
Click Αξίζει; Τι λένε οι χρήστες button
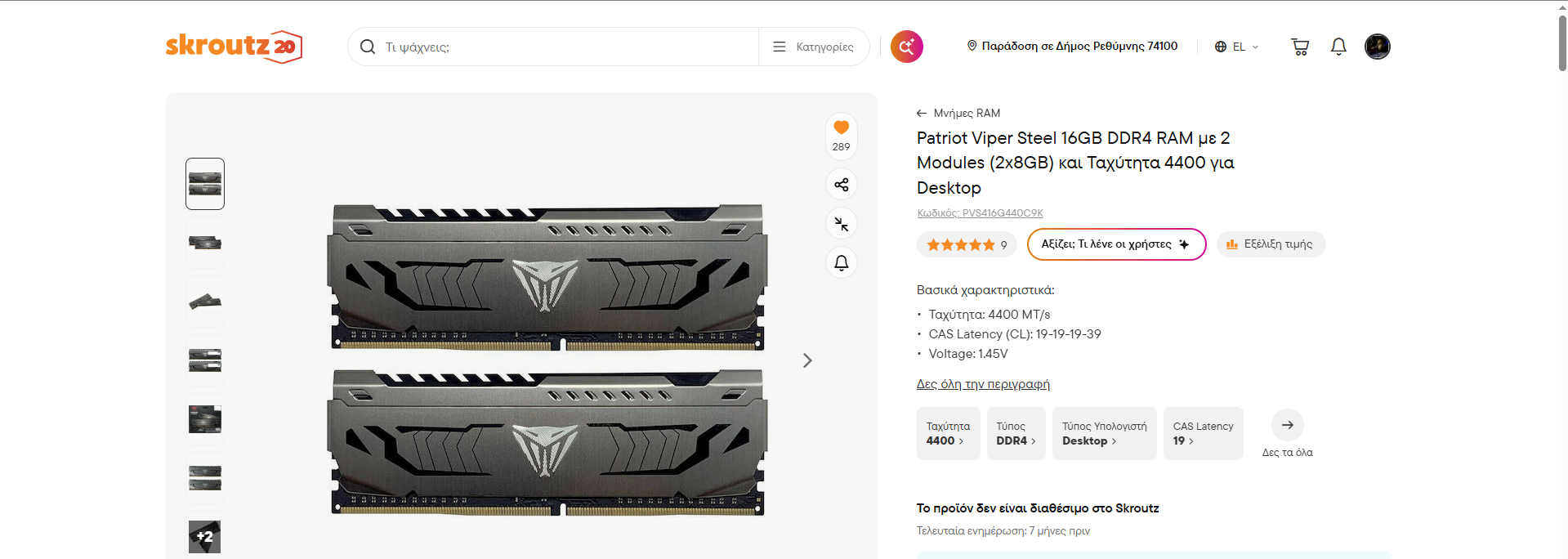1116,244
